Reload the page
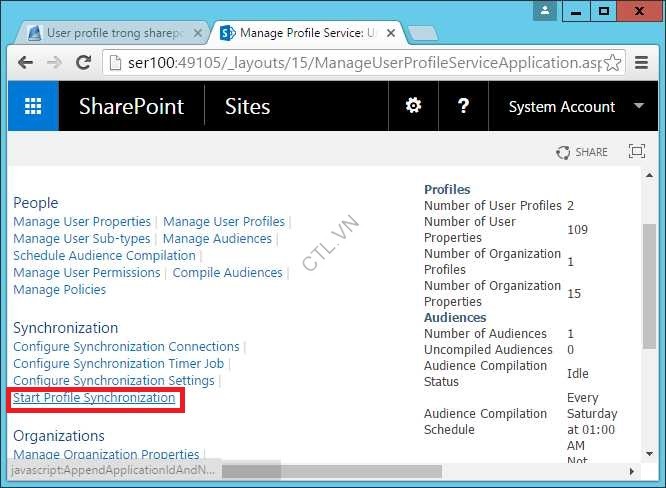This screenshot has height=488, width=666. click(x=85, y=62)
